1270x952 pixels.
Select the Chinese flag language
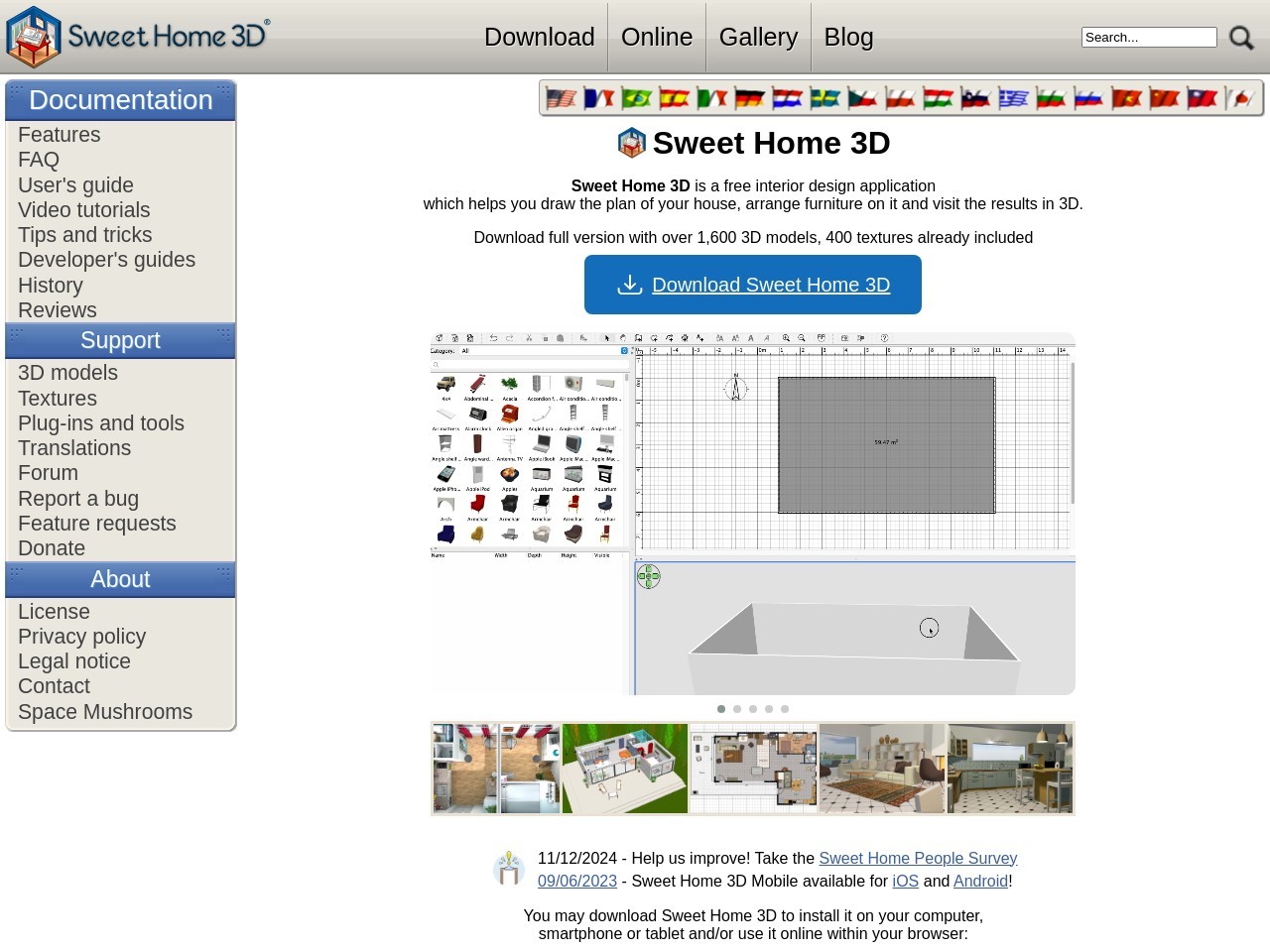(1165, 98)
